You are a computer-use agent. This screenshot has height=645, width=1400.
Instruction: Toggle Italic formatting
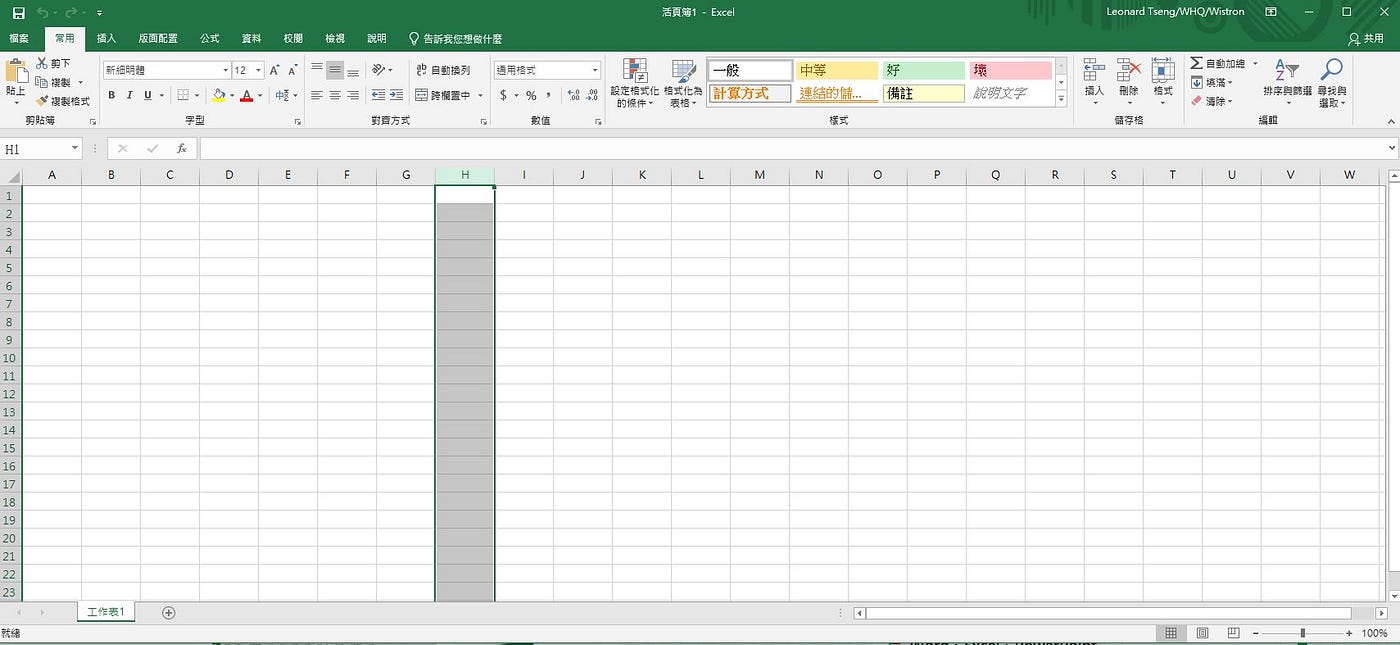click(x=129, y=95)
